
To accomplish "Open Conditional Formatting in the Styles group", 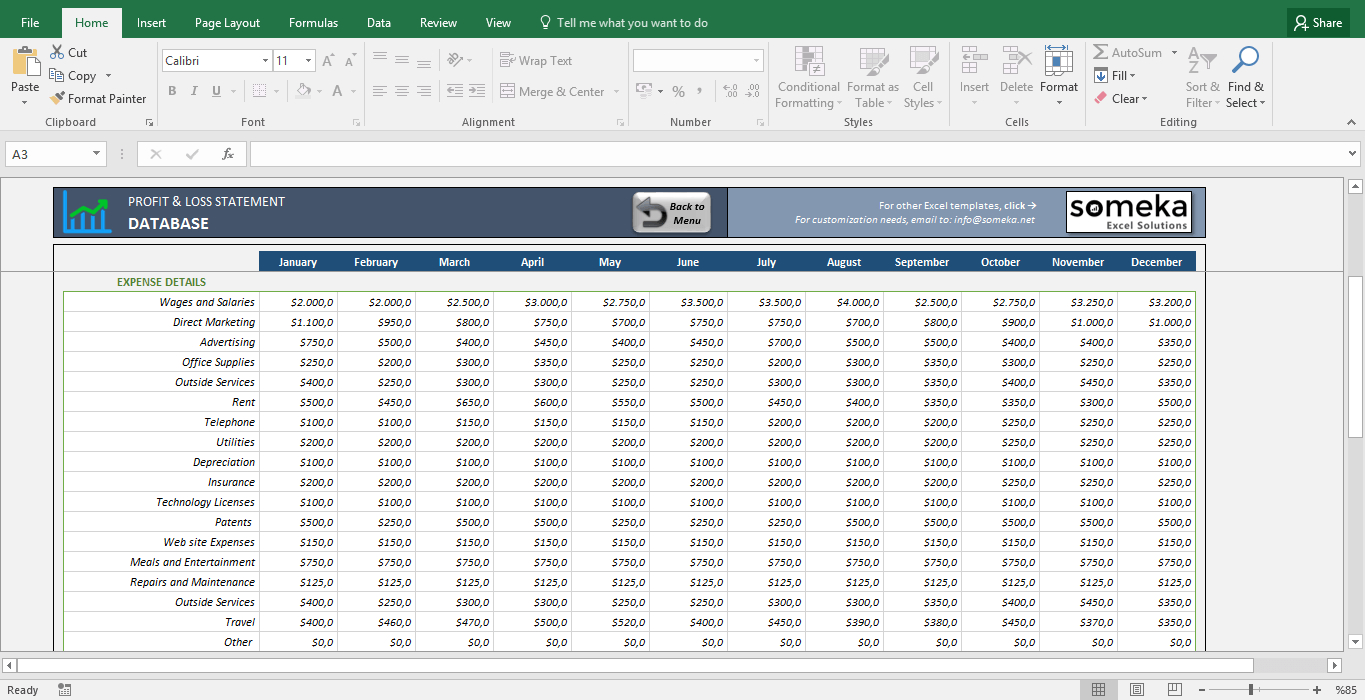I will click(808, 77).
